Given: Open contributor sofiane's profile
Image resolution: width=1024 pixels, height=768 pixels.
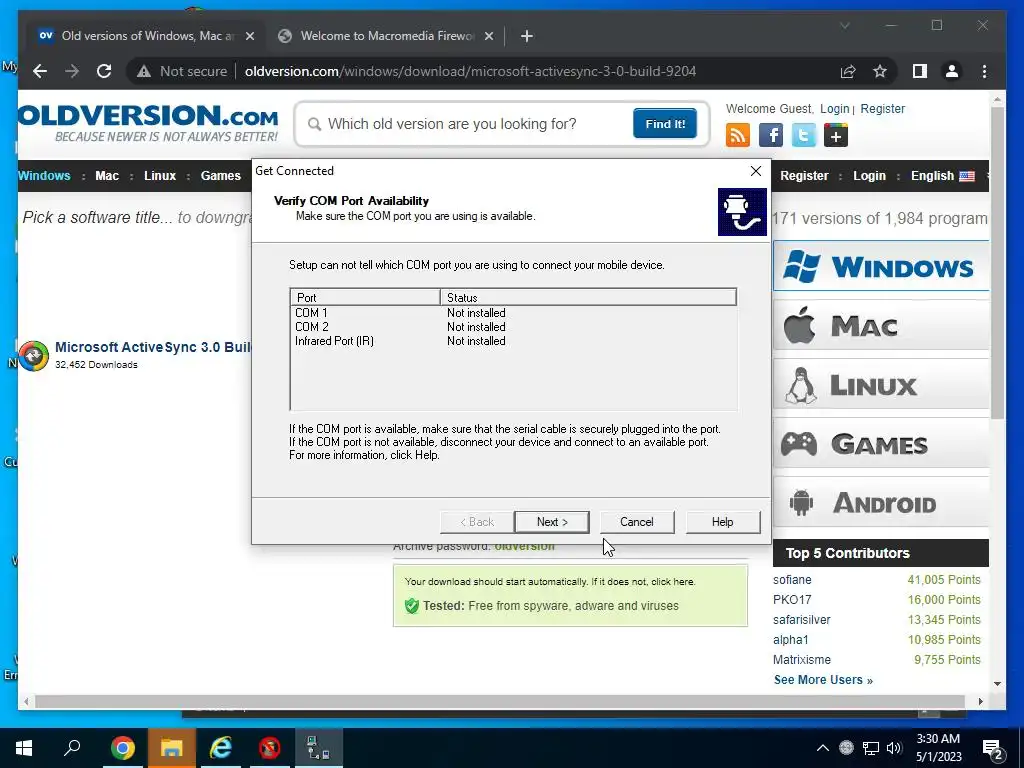Looking at the screenshot, I should click(x=792, y=580).
